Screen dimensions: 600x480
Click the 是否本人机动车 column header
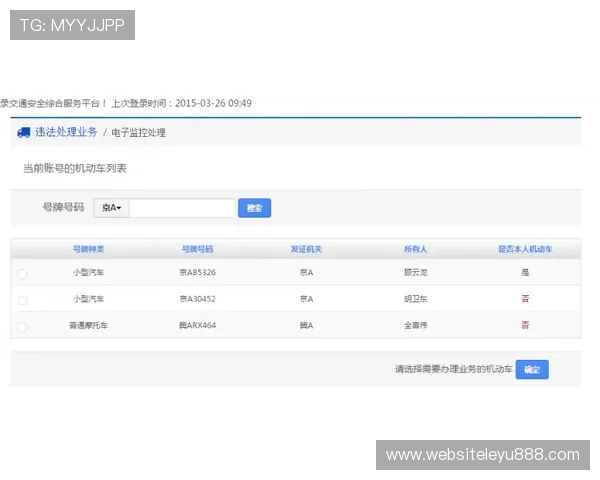pos(525,249)
